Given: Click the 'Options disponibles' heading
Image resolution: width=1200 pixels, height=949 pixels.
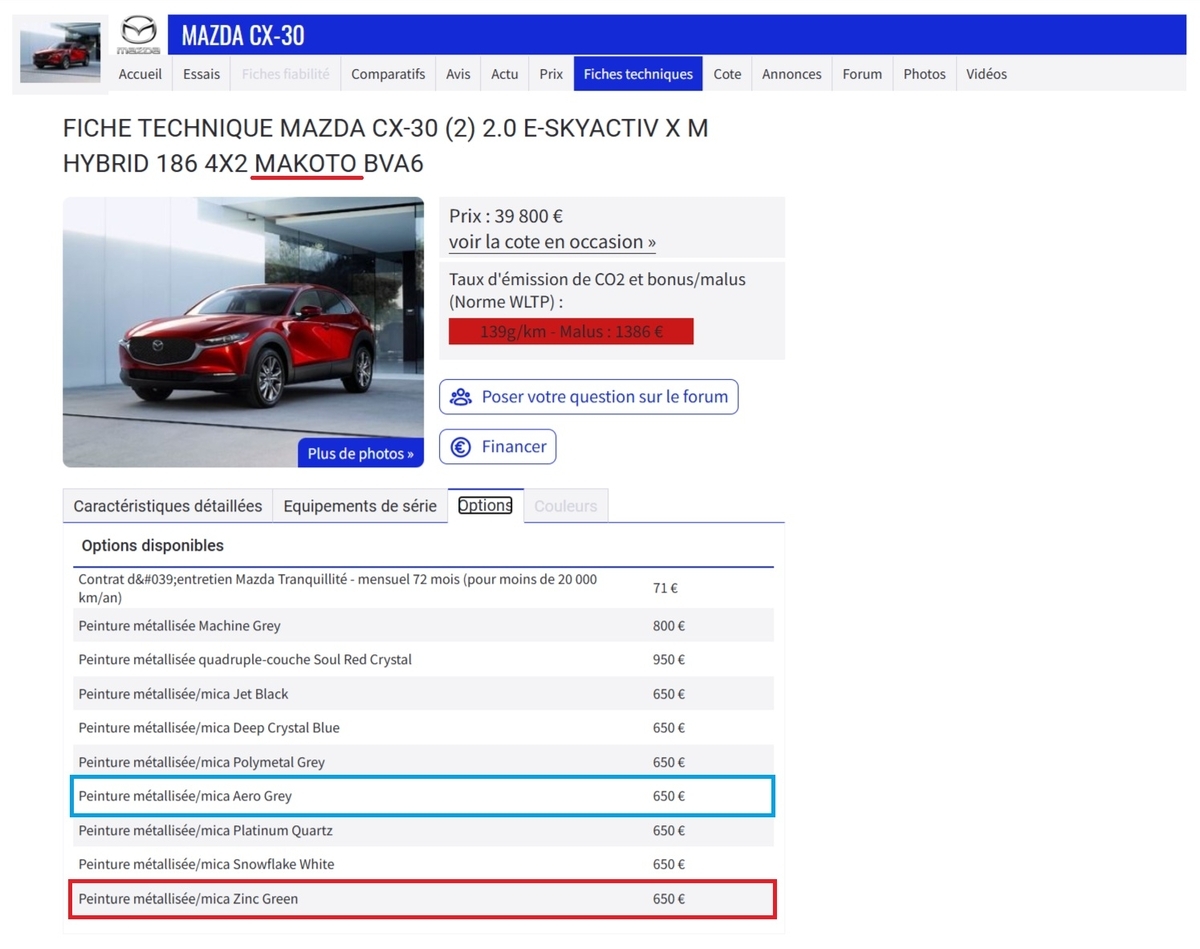Looking at the screenshot, I should (x=153, y=546).
